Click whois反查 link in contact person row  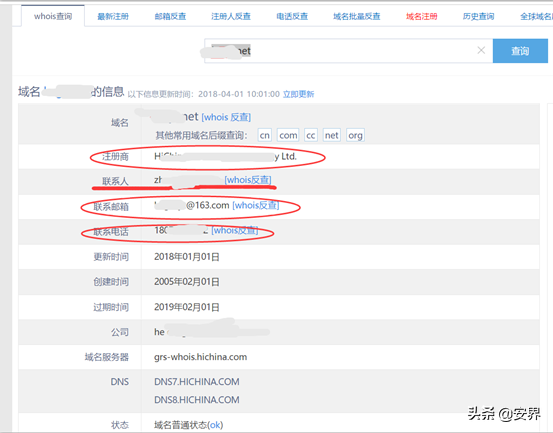(248, 180)
